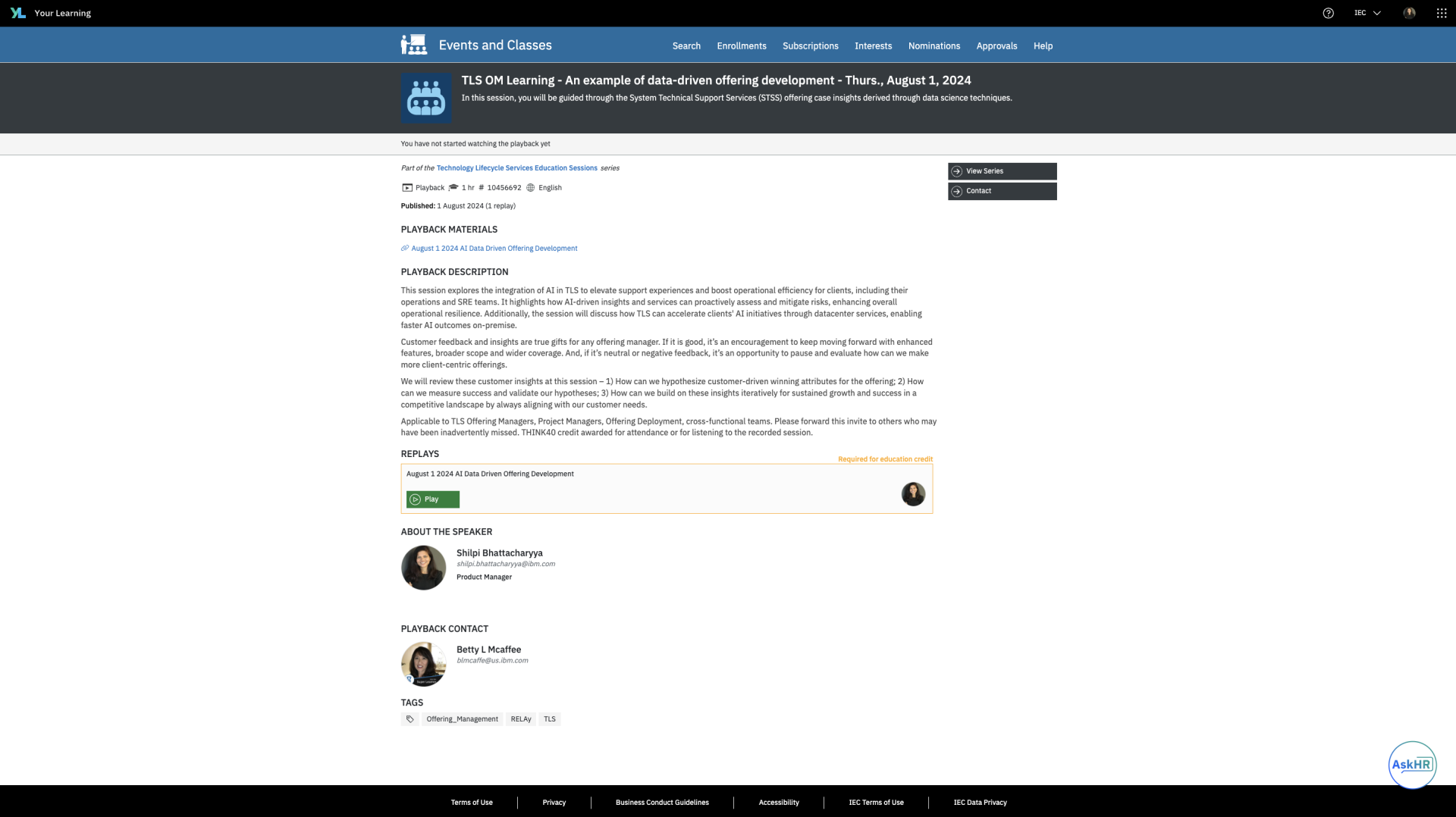Open the Nominations tab
Screen dimensions: 1456x817
[934, 45]
